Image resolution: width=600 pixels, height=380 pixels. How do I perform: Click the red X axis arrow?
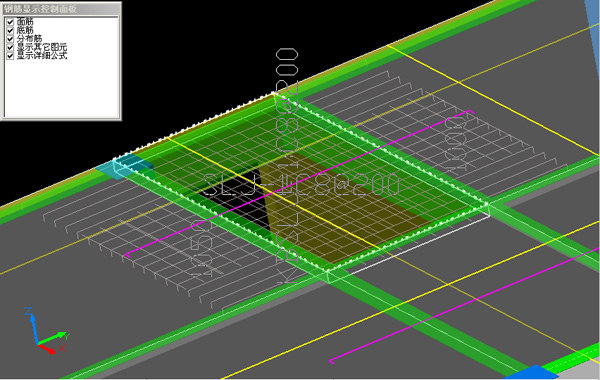point(49,349)
